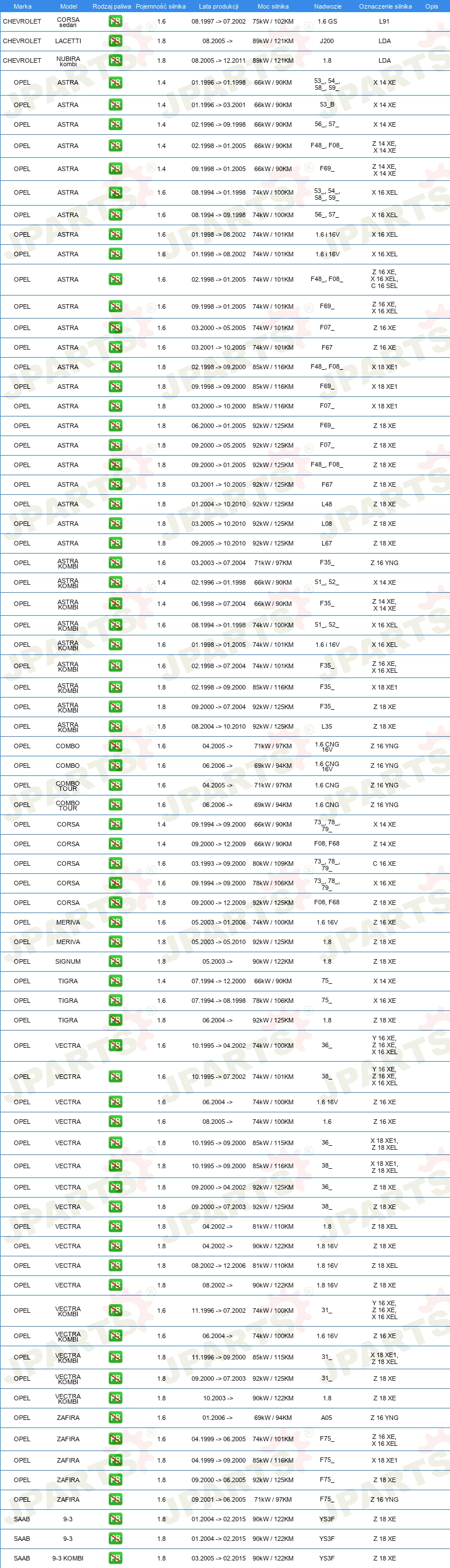Image resolution: width=450 pixels, height=1568 pixels.
Task: Click the SIGNUM model cell
Action: click(68, 961)
